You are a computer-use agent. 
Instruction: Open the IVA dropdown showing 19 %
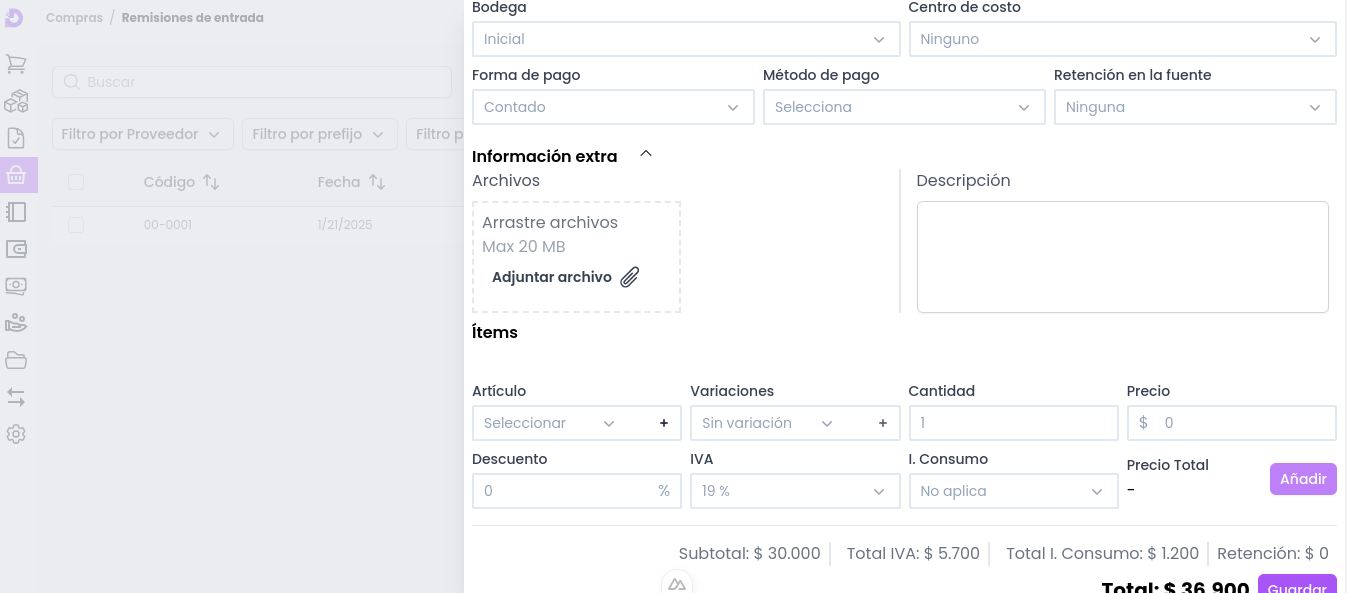[x=794, y=491]
